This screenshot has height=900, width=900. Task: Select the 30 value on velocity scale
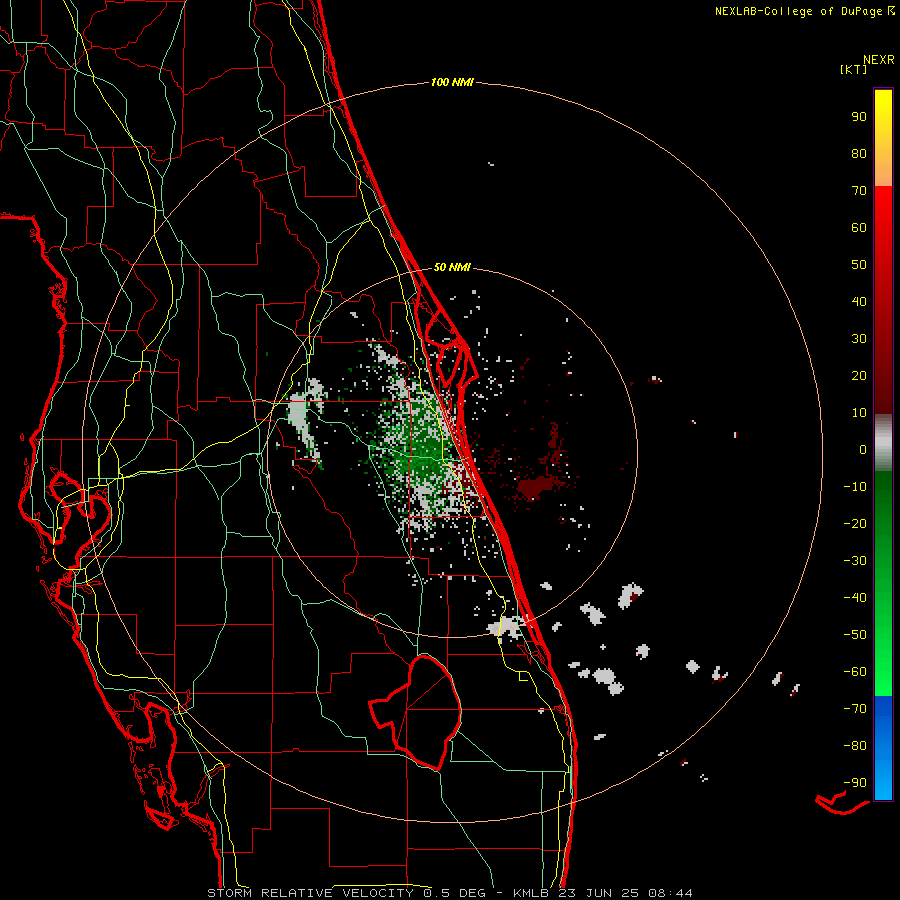[x=859, y=339]
